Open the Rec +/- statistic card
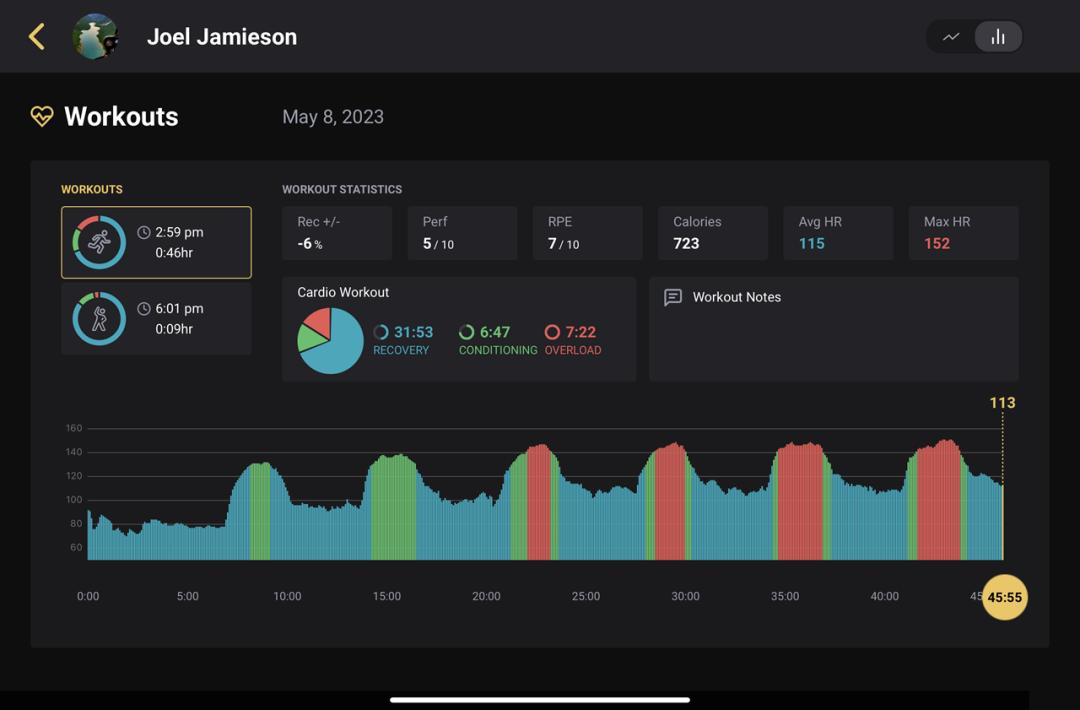Viewport: 1080px width, 710px height. coord(337,233)
